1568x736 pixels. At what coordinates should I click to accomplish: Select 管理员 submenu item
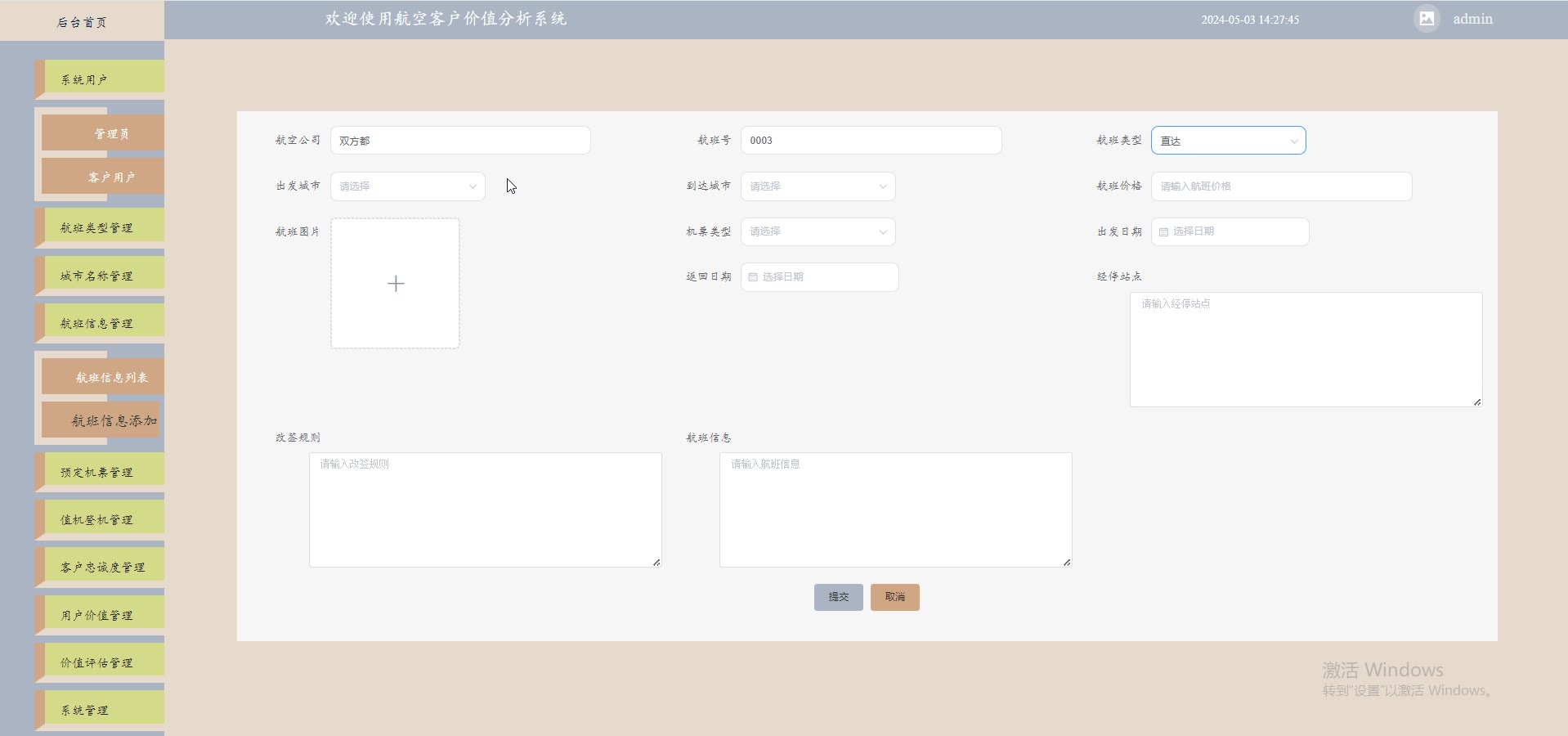[x=103, y=133]
